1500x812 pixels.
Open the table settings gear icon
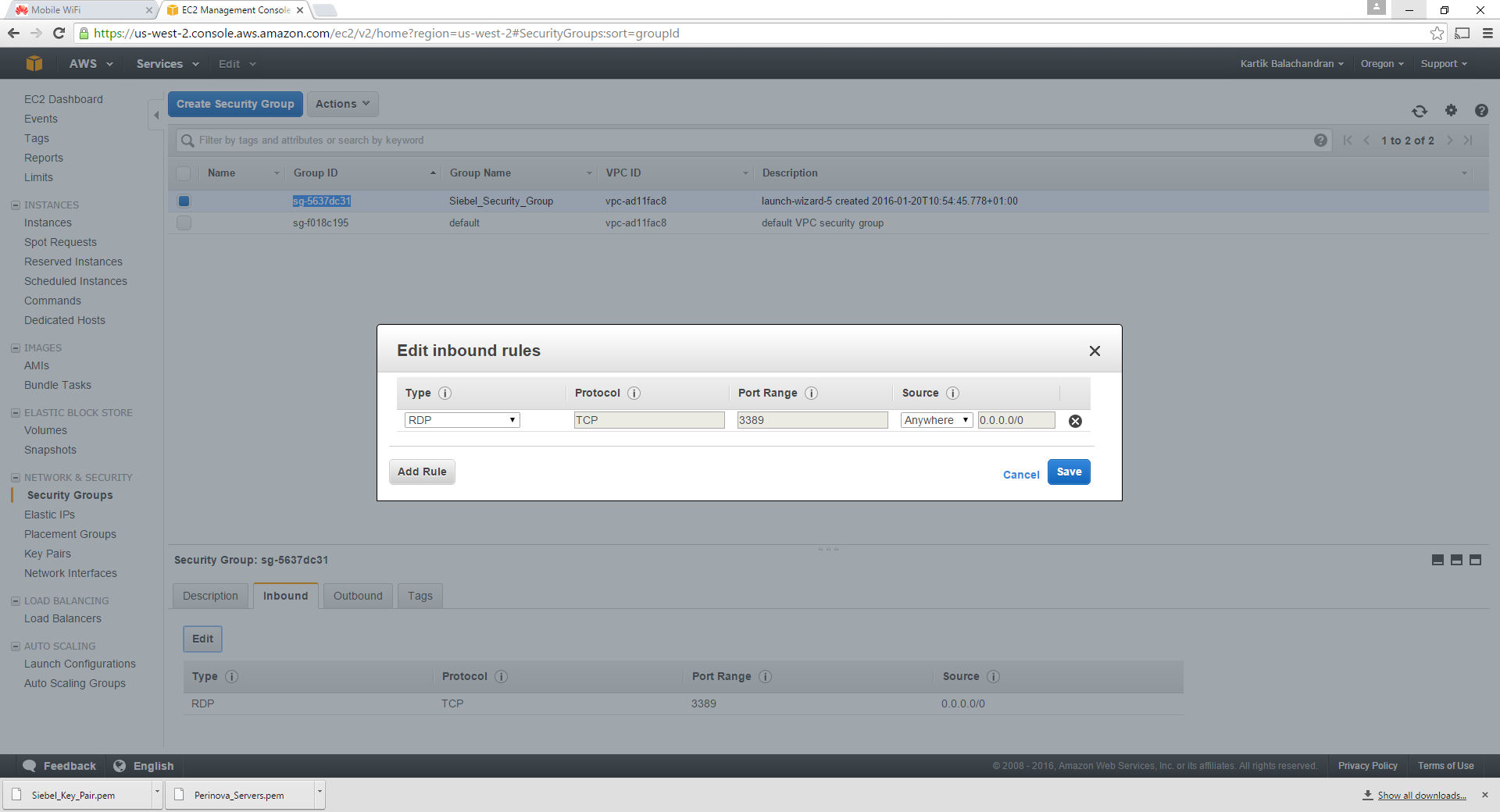[1451, 111]
